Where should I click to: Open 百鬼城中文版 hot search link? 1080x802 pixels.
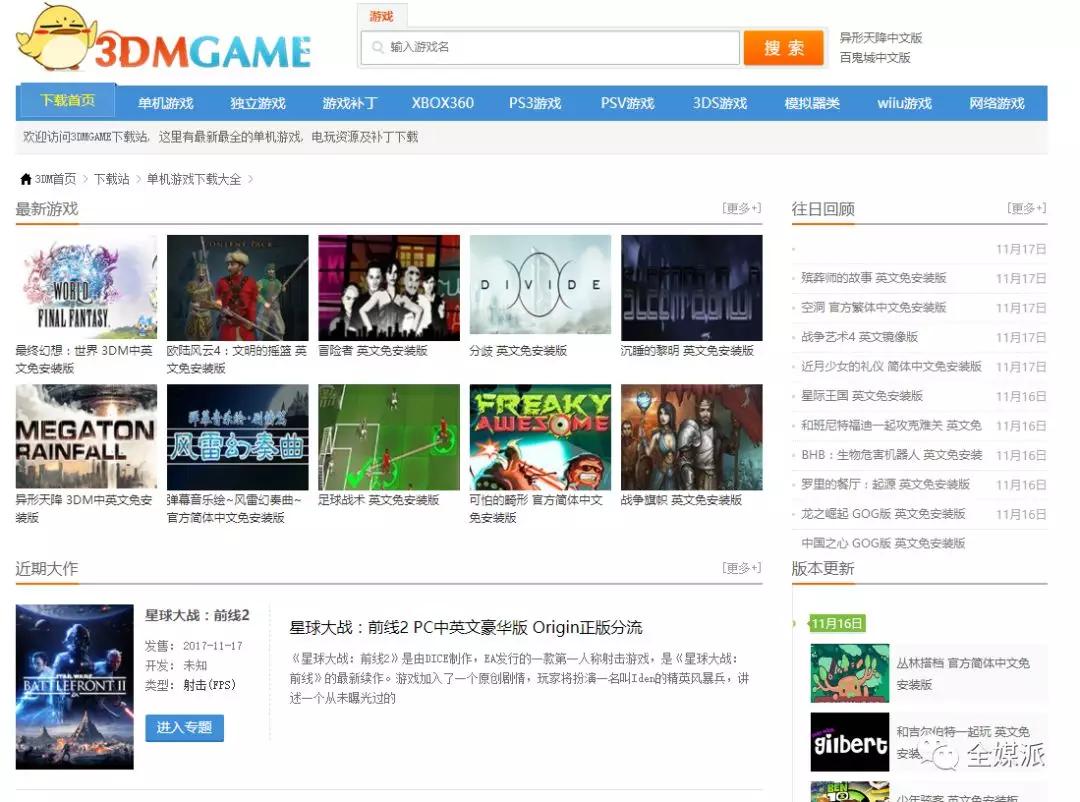[x=875, y=58]
